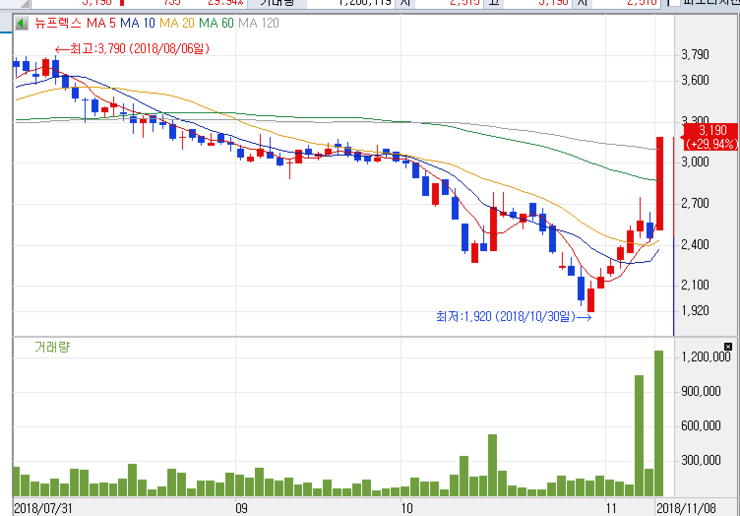Click the 2018/11/08 end date label
The height and width of the screenshot is (516, 740).
point(686,508)
